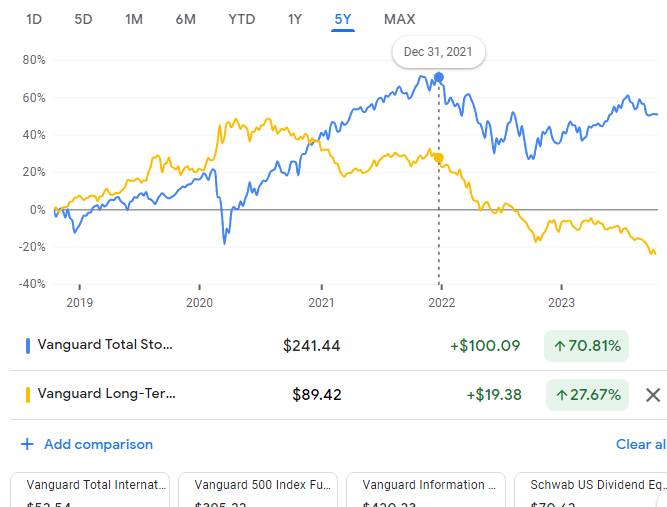Image resolution: width=667 pixels, height=507 pixels.
Task: Click the 70.81% gain badge
Action: coord(586,346)
